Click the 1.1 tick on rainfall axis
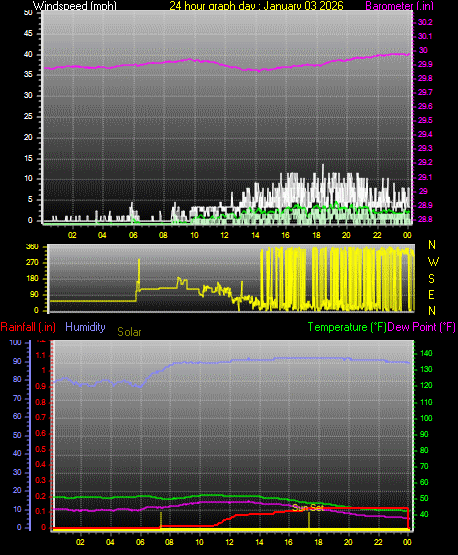 [x=41, y=355]
